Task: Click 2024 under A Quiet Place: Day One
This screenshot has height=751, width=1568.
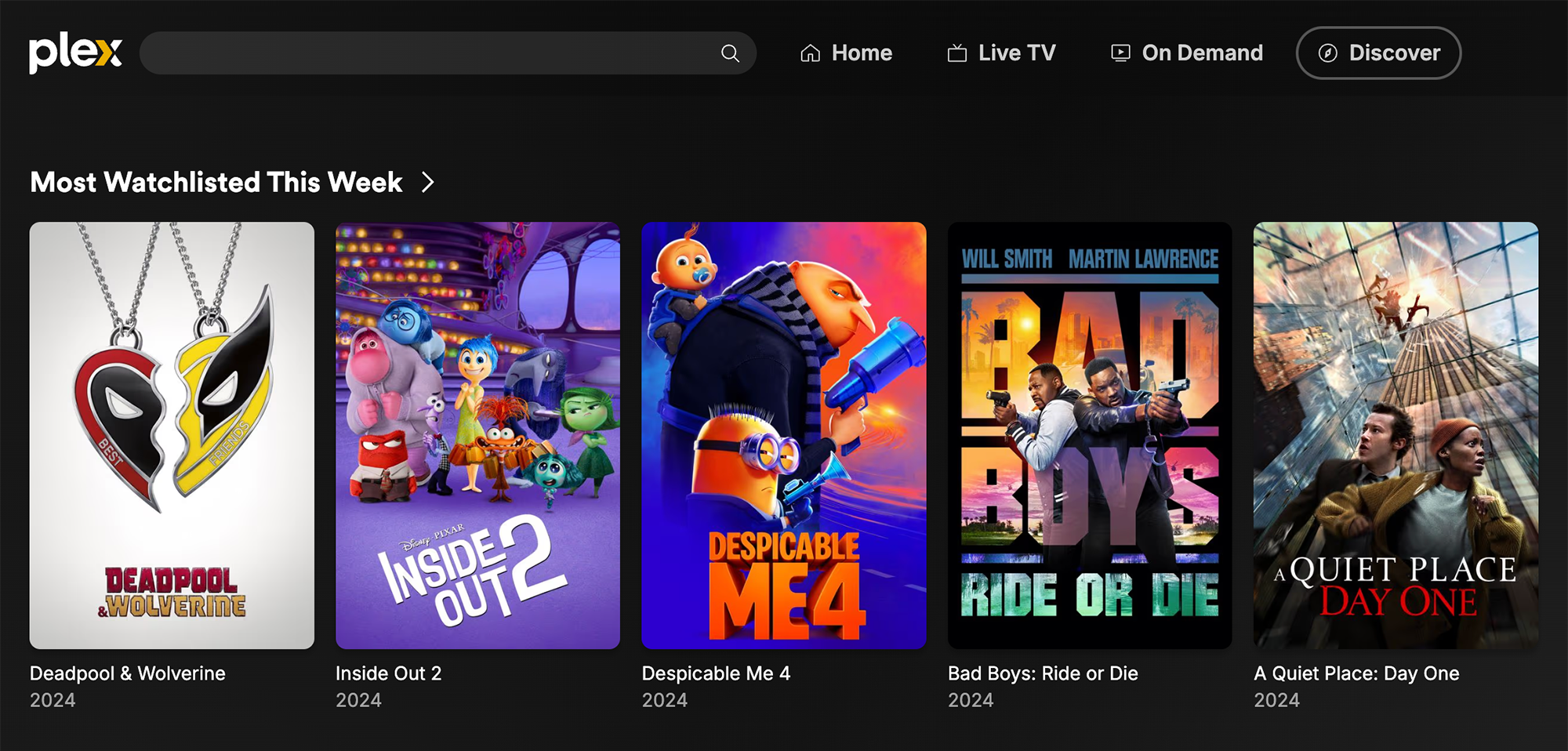Action: pyautogui.click(x=1276, y=700)
